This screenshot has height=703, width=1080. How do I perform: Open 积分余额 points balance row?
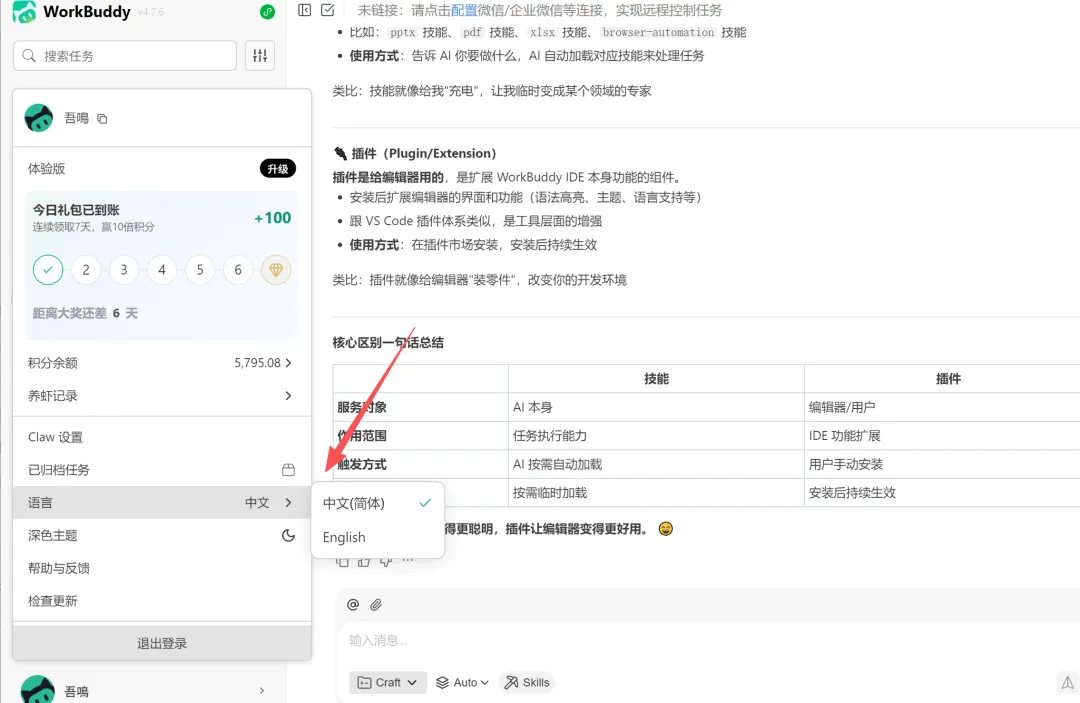click(162, 363)
